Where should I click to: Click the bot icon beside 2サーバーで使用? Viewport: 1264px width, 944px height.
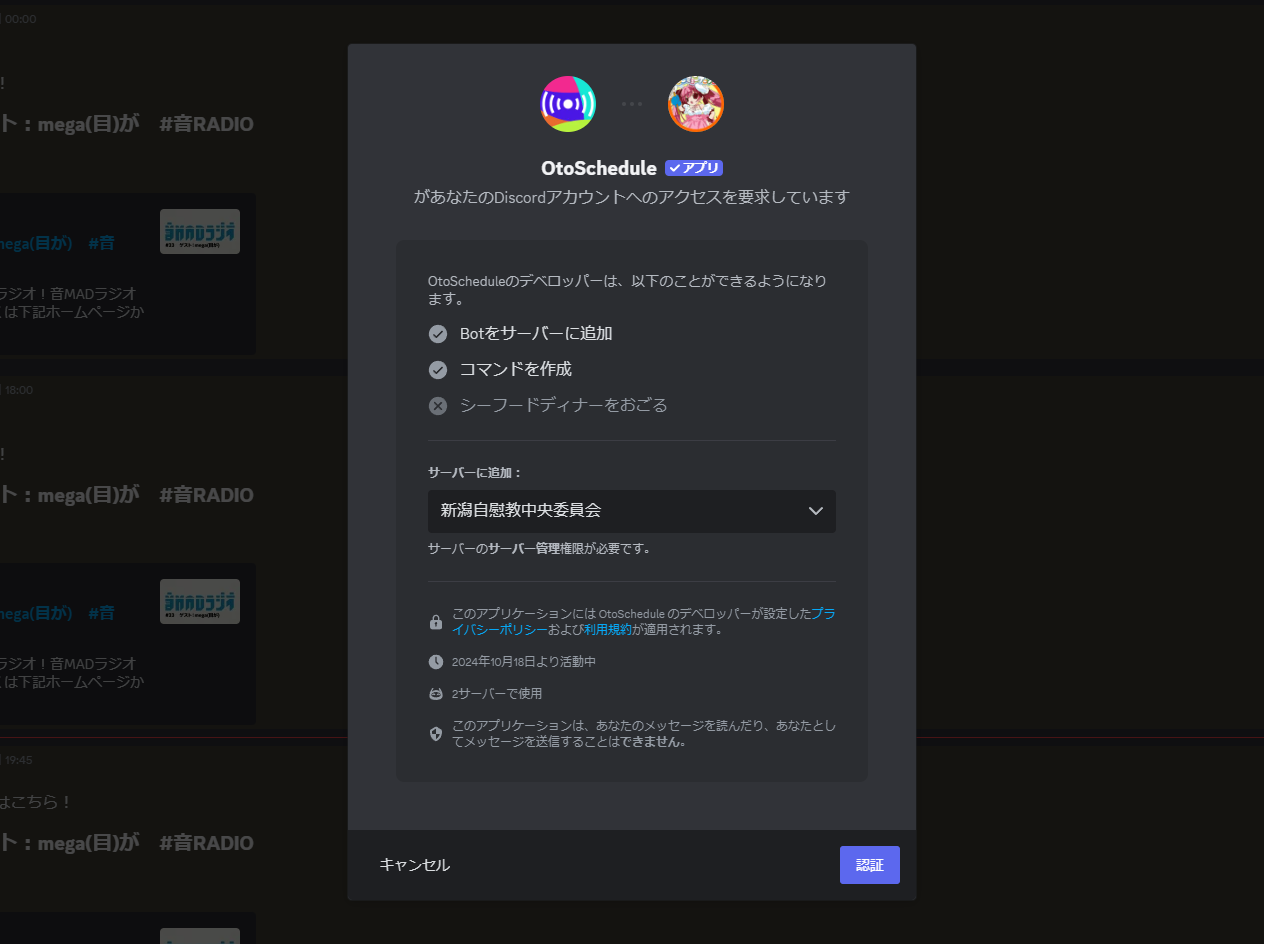436,694
